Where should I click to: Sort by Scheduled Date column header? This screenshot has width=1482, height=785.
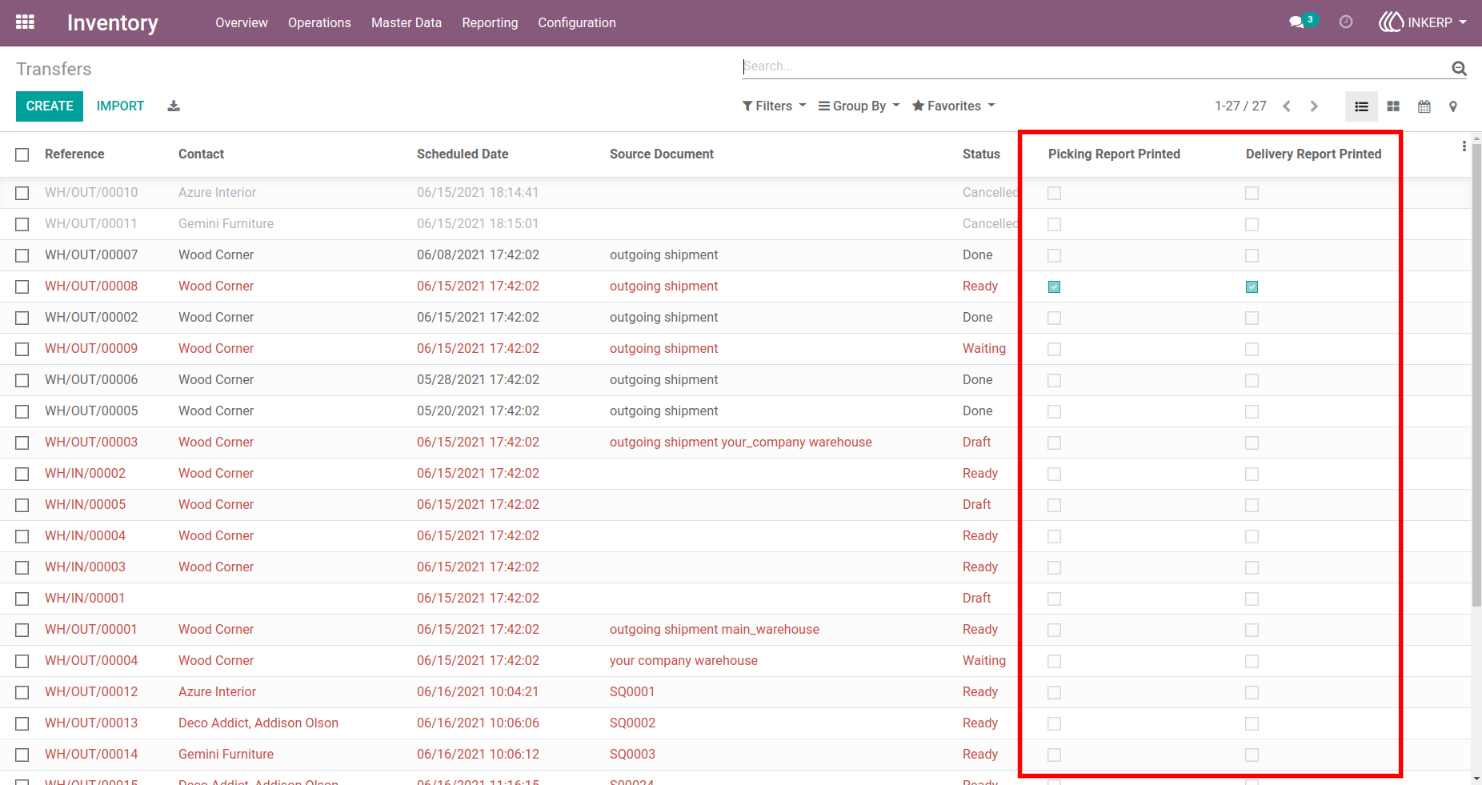(462, 154)
